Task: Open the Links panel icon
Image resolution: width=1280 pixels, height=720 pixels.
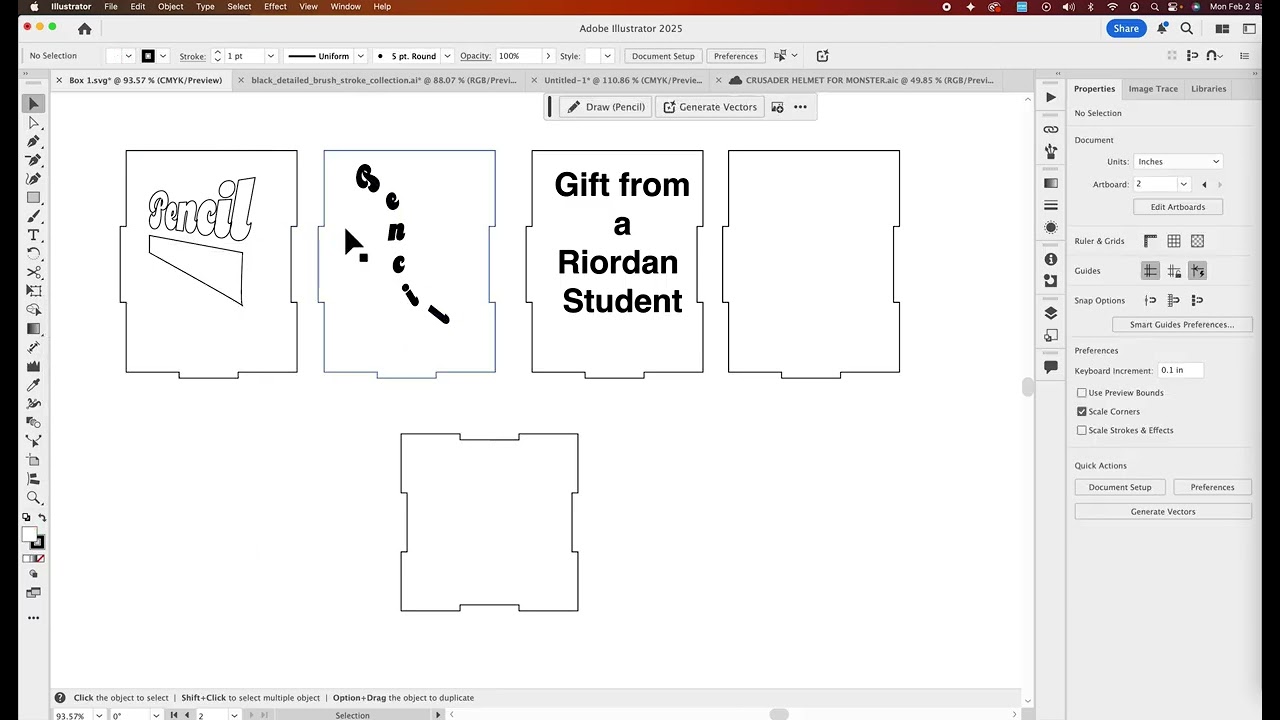Action: [x=1050, y=129]
